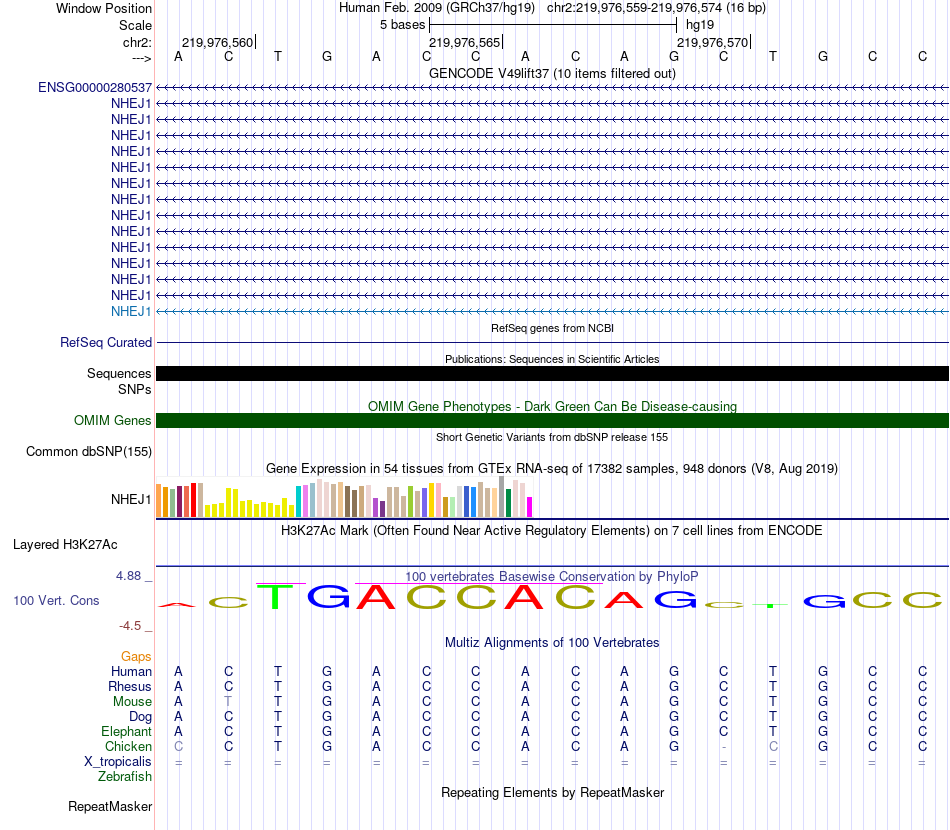Click the Common dbSNP(155) label
This screenshot has width=950, height=830.
coord(89,451)
